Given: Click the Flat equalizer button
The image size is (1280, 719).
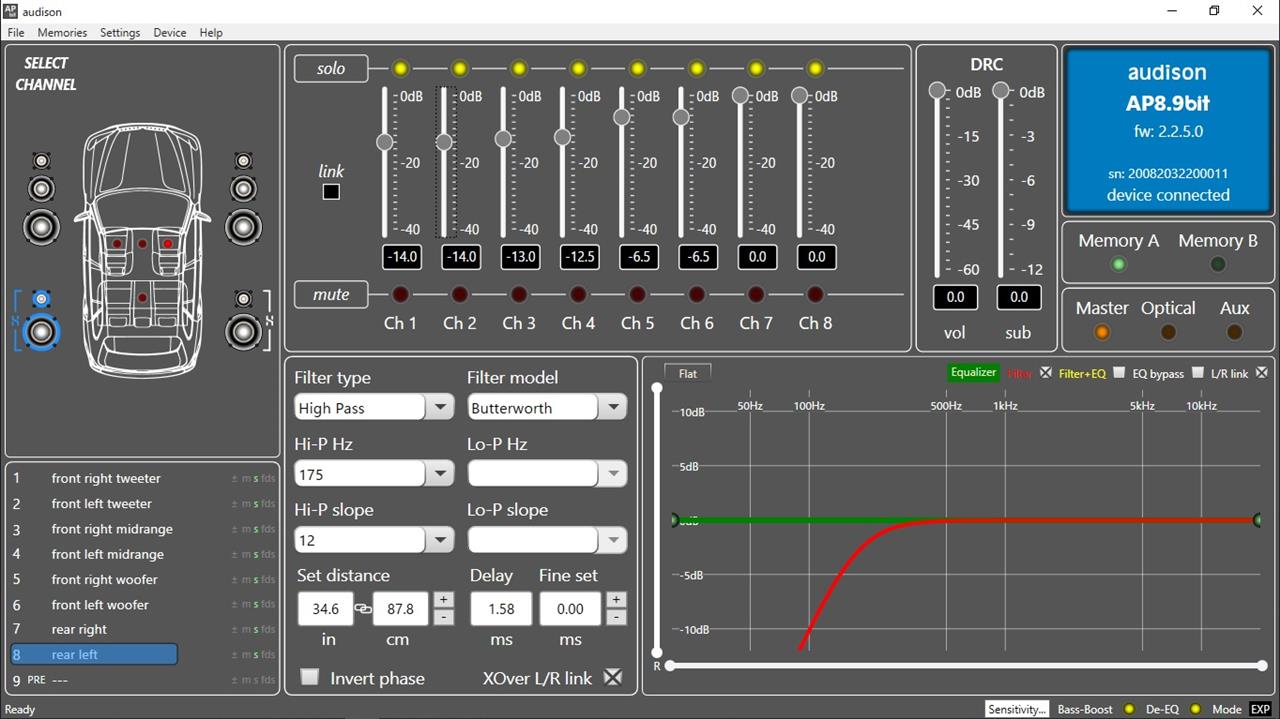Looking at the screenshot, I should tap(688, 373).
